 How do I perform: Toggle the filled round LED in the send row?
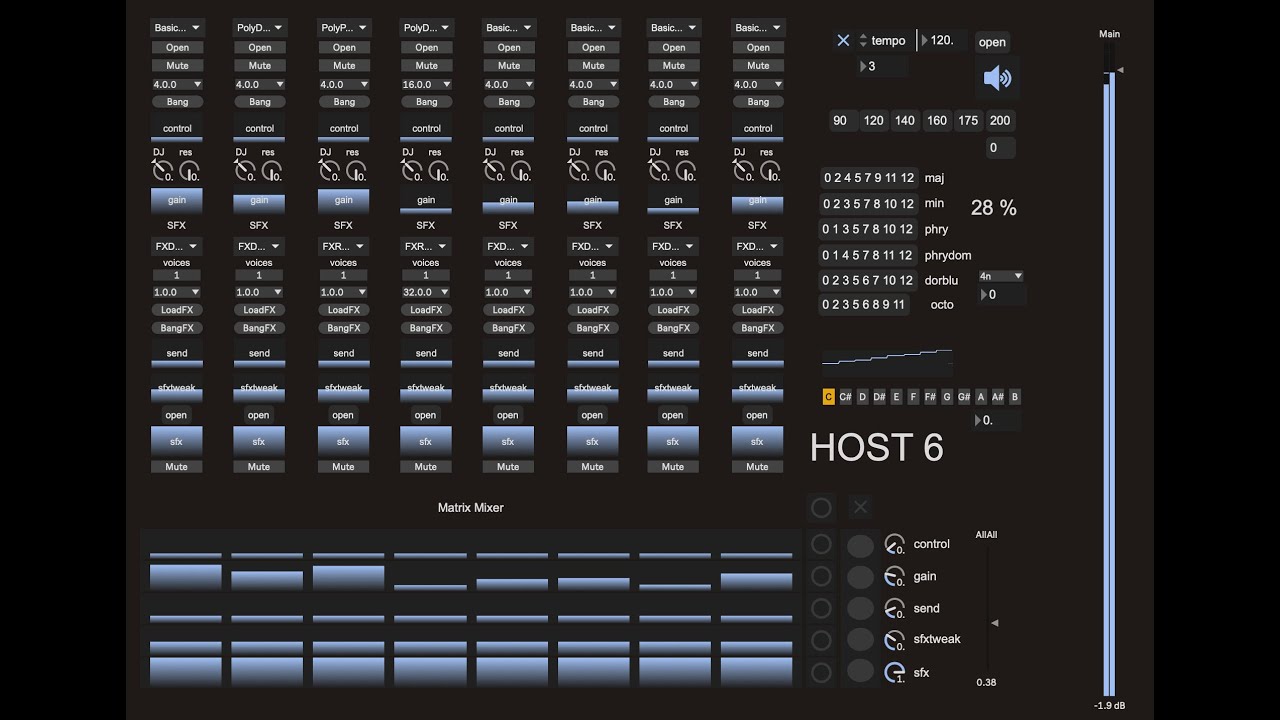click(860, 609)
